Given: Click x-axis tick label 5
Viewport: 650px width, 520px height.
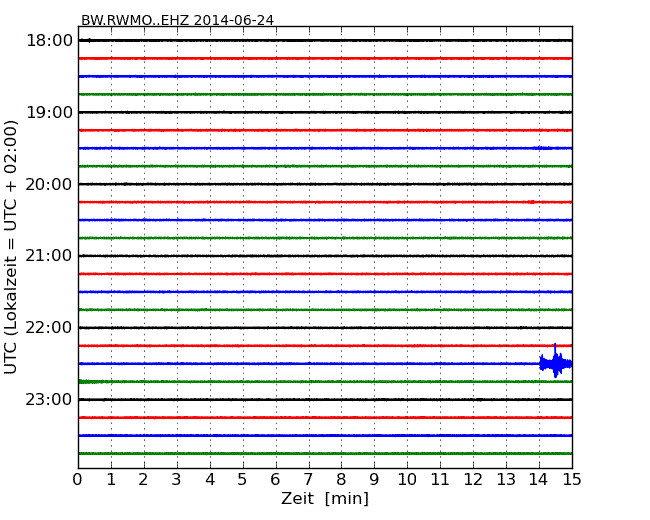Looking at the screenshot, I should point(243,479).
